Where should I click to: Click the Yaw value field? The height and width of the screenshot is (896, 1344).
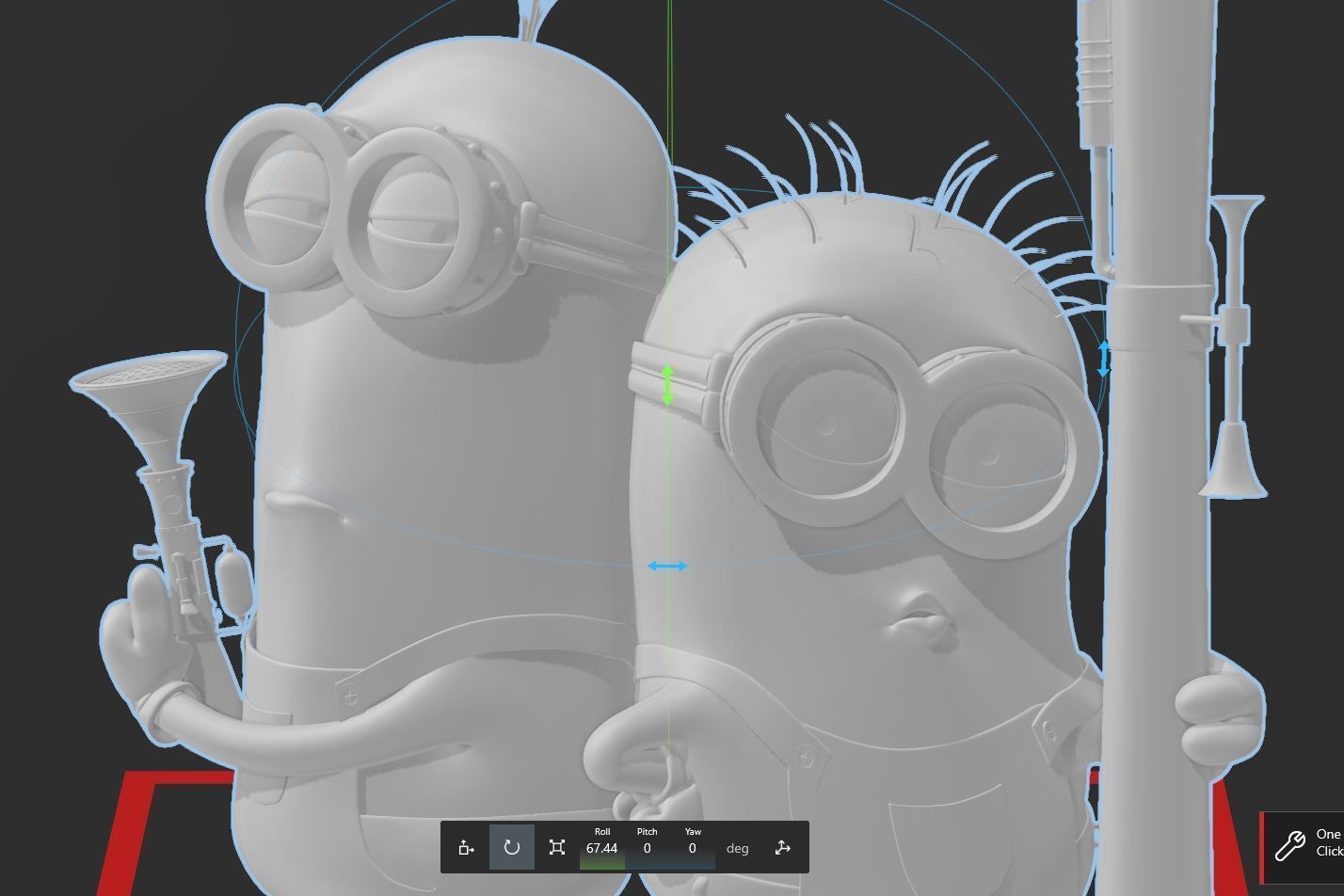click(692, 848)
